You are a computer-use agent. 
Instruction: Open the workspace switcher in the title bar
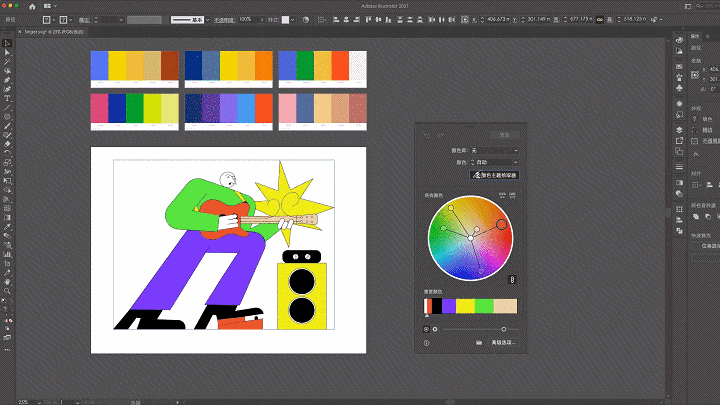coord(690,6)
